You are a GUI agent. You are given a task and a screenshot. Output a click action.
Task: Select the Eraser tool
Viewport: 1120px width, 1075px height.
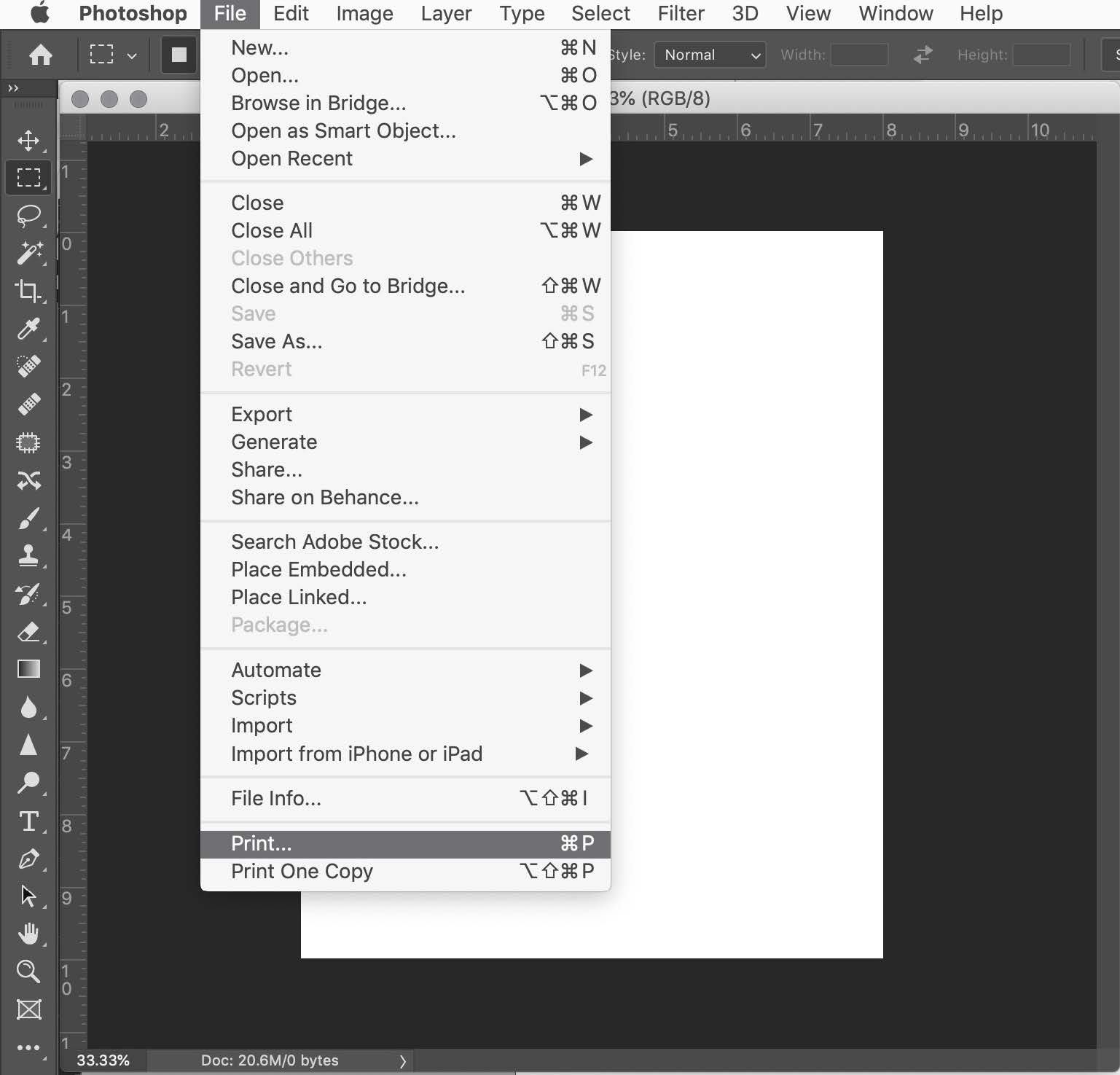28,632
